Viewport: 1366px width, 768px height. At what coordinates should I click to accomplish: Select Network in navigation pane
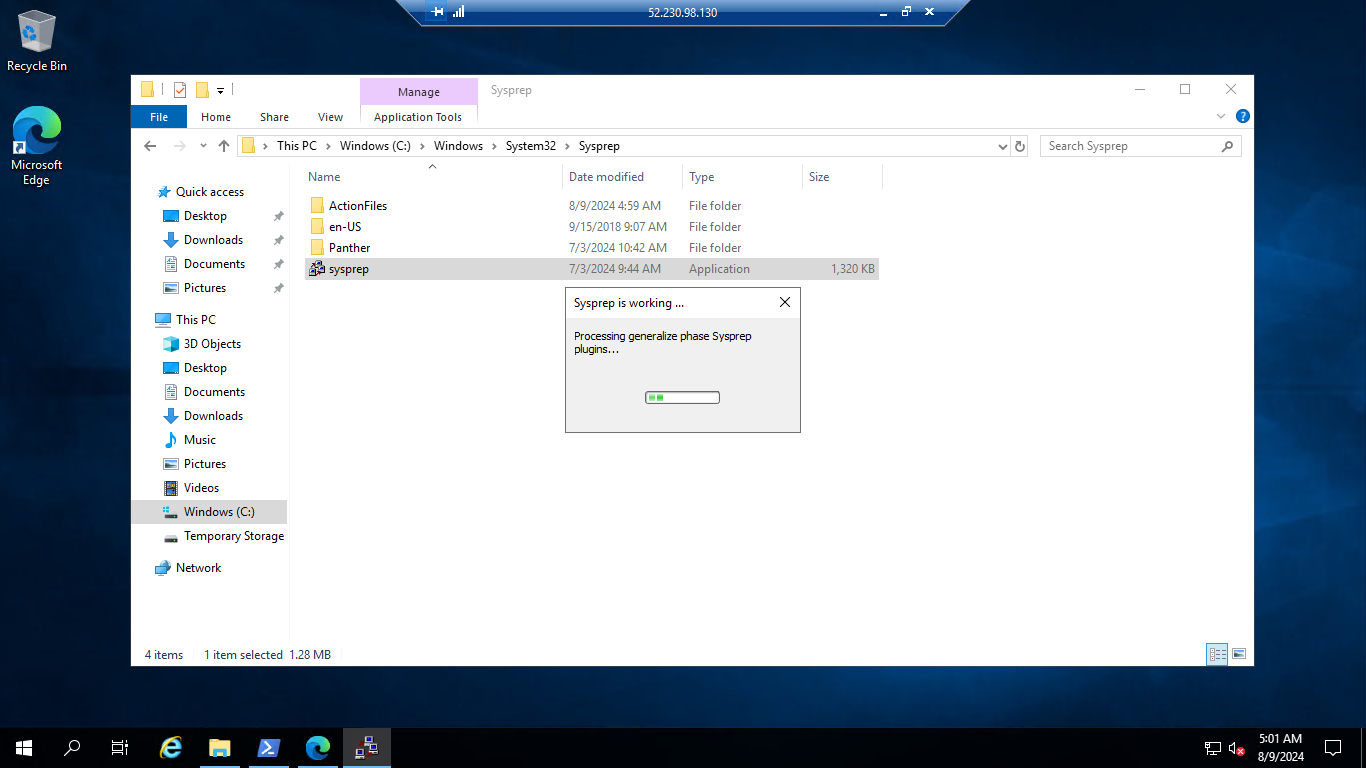point(198,568)
